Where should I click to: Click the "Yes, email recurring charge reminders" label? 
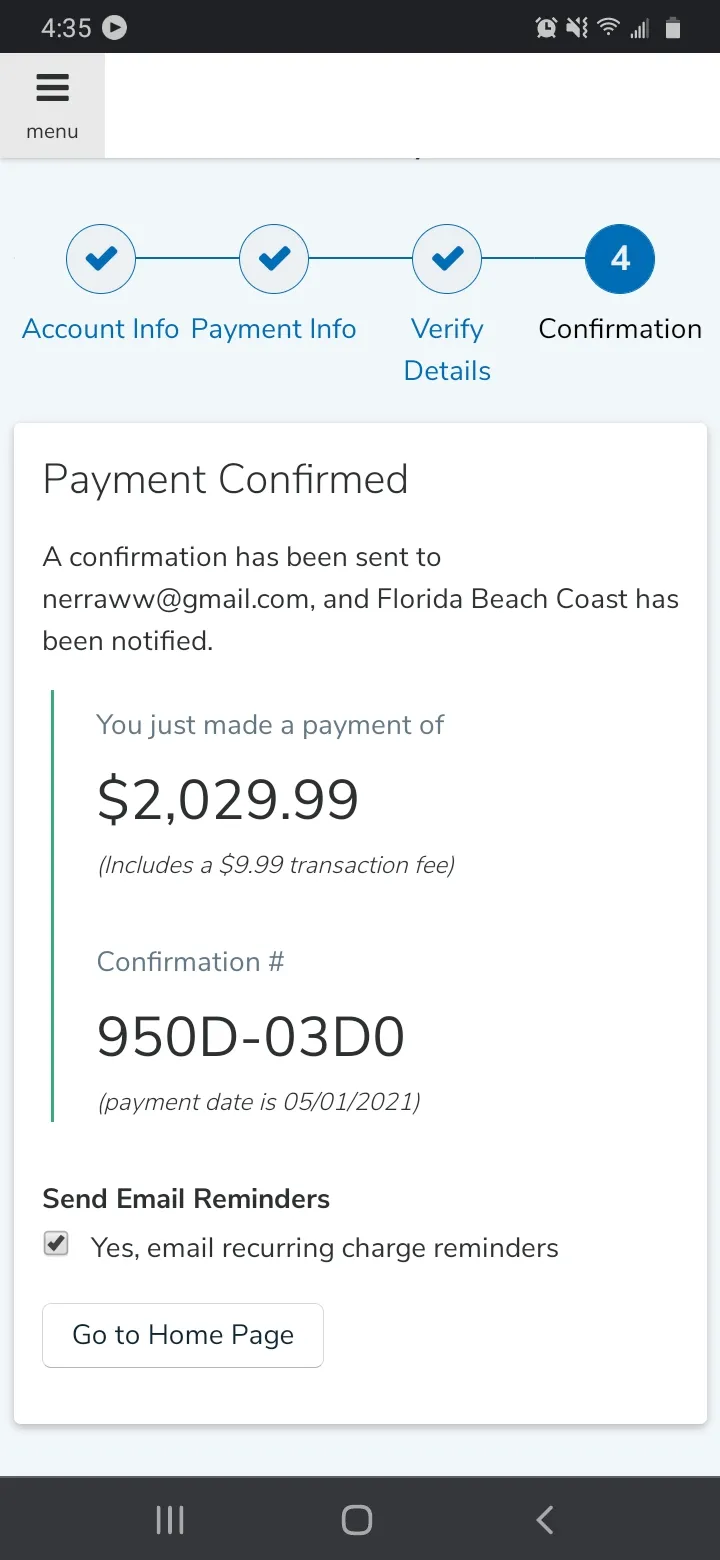coord(324,1248)
